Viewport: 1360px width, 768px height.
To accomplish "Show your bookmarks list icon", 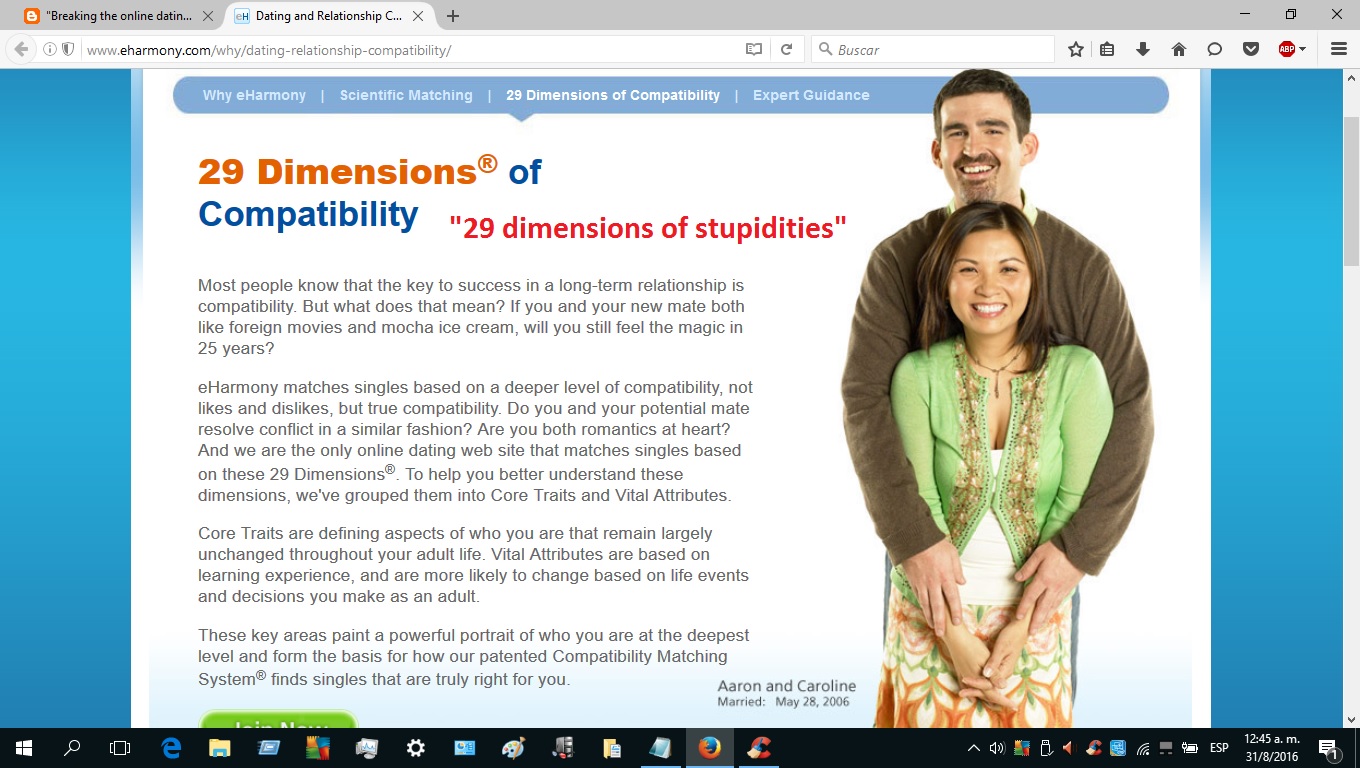I will coord(1107,49).
